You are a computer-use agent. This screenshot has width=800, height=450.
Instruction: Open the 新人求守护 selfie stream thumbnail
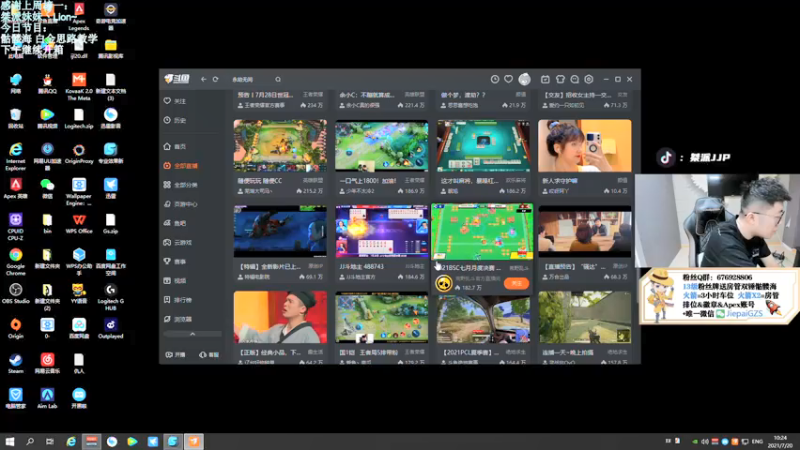585,146
